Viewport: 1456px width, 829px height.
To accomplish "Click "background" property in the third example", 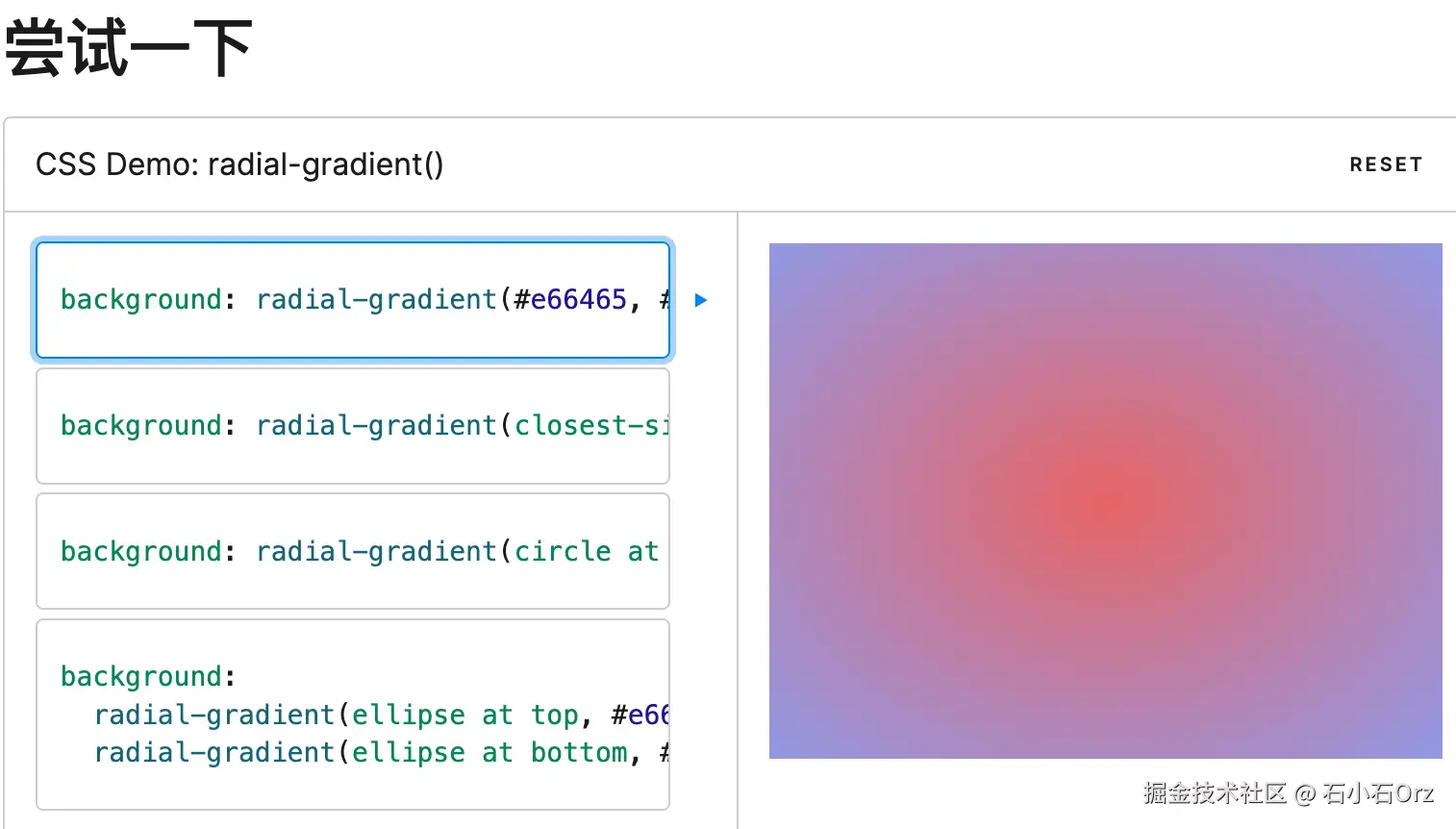I will (141, 551).
